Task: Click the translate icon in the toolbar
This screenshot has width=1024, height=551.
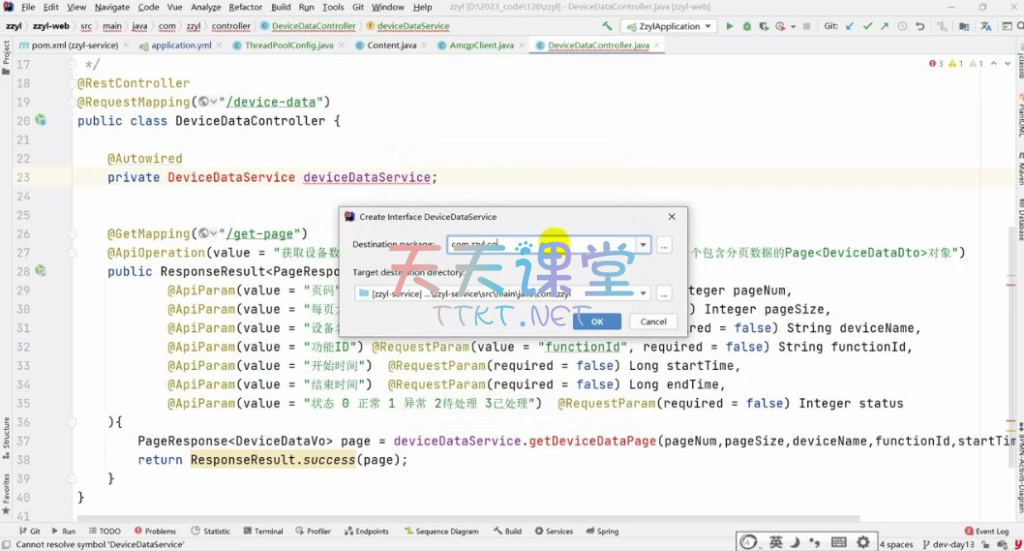Action: [986, 26]
